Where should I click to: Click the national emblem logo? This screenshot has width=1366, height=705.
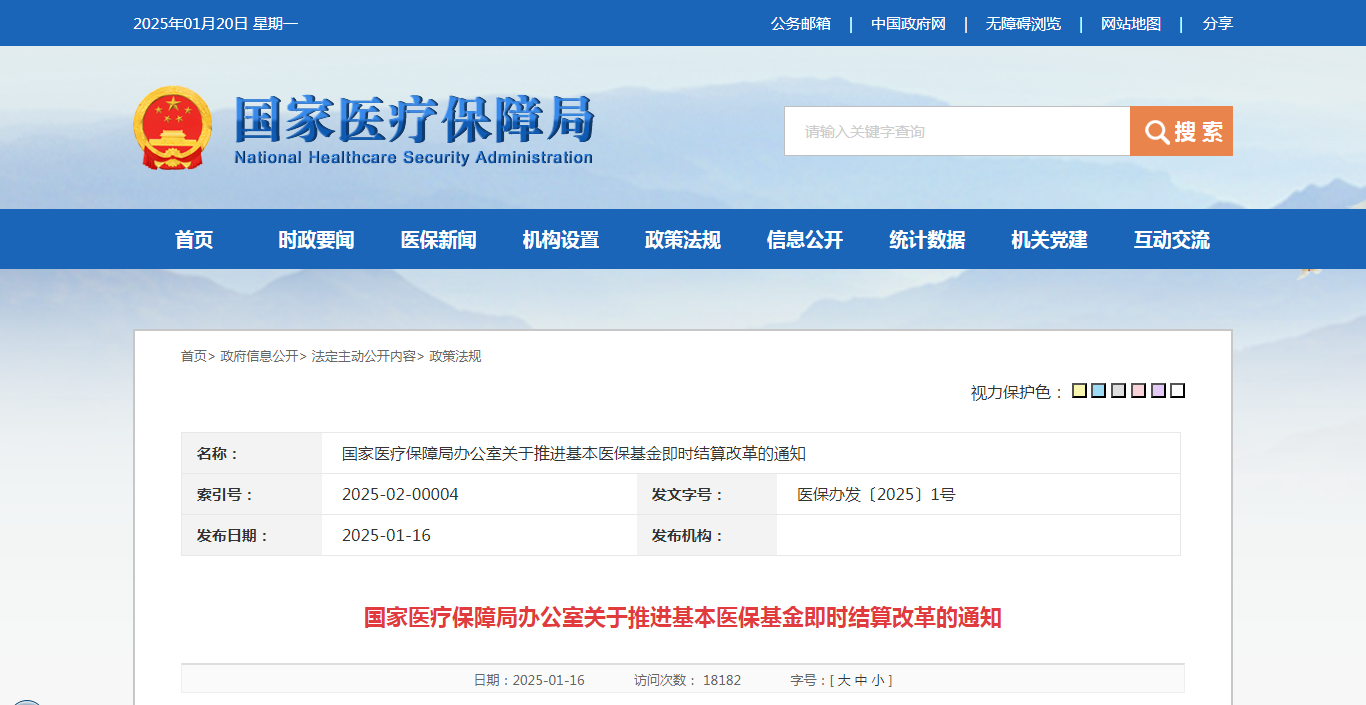[x=172, y=128]
